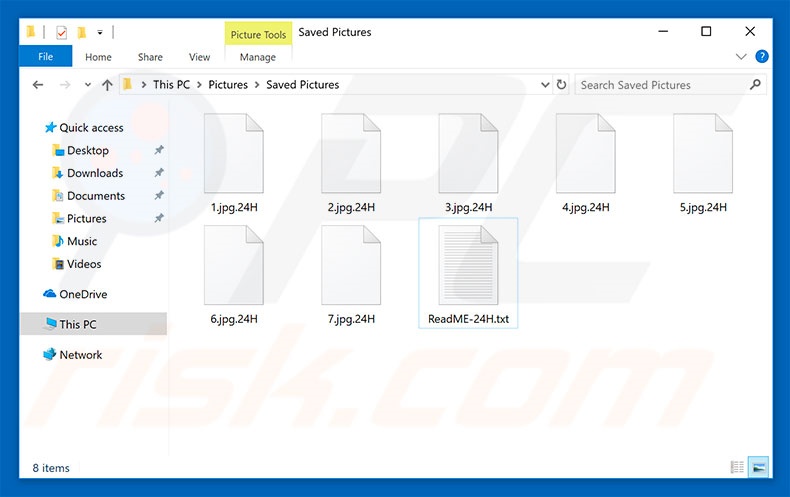
Task: Switch to large icons view layout
Action: pos(759,467)
